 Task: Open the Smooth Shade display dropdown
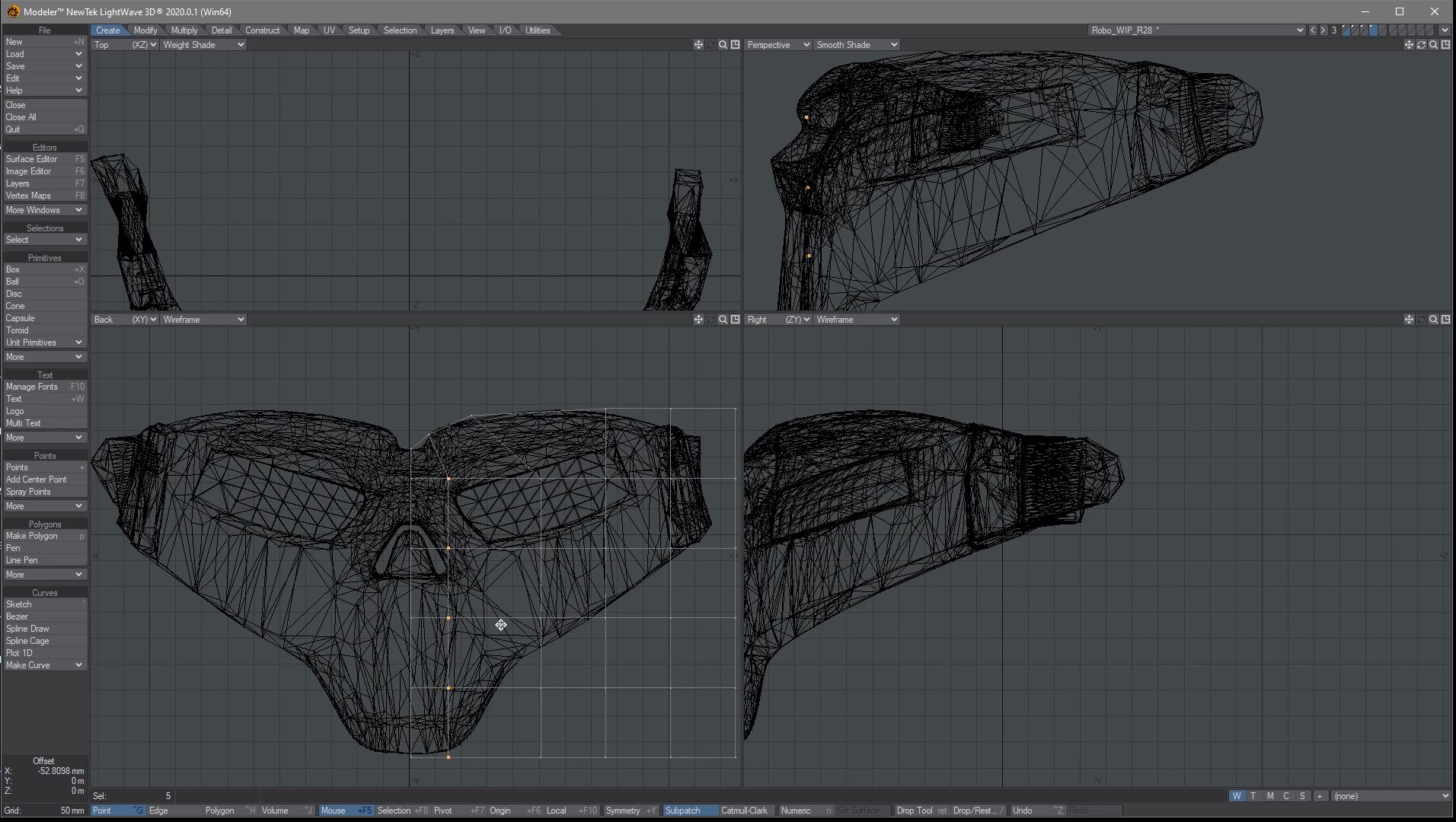[x=857, y=45]
